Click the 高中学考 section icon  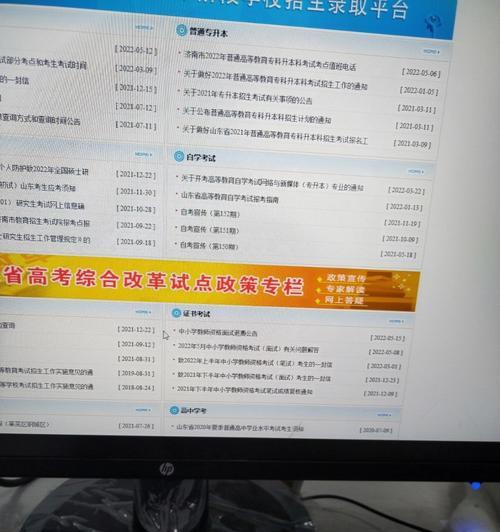pos(174,410)
